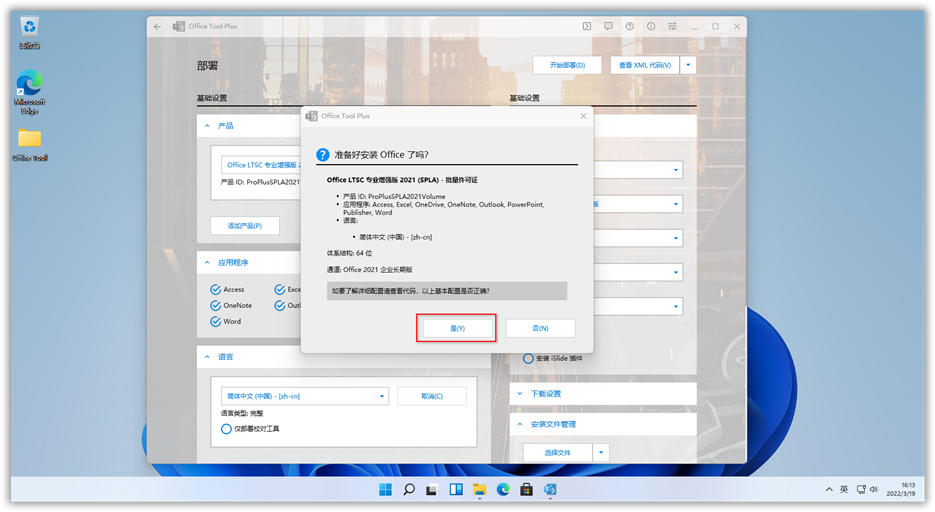Click the 英 input method indicator

coord(844,489)
